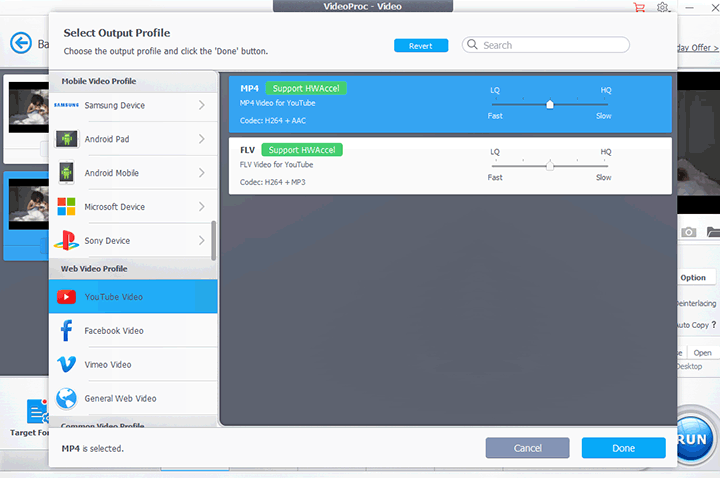Click the Target Format icon

38,411
